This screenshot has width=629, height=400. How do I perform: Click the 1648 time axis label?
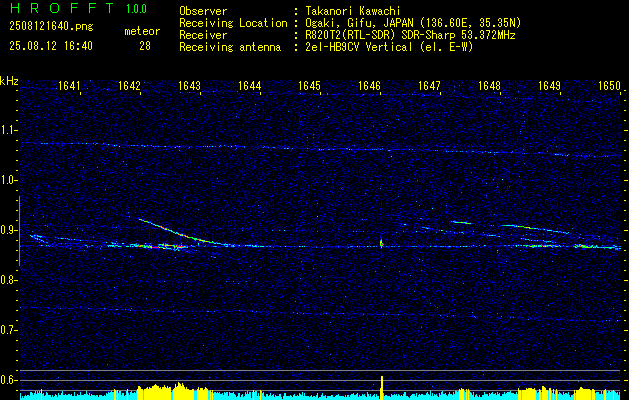pos(489,86)
